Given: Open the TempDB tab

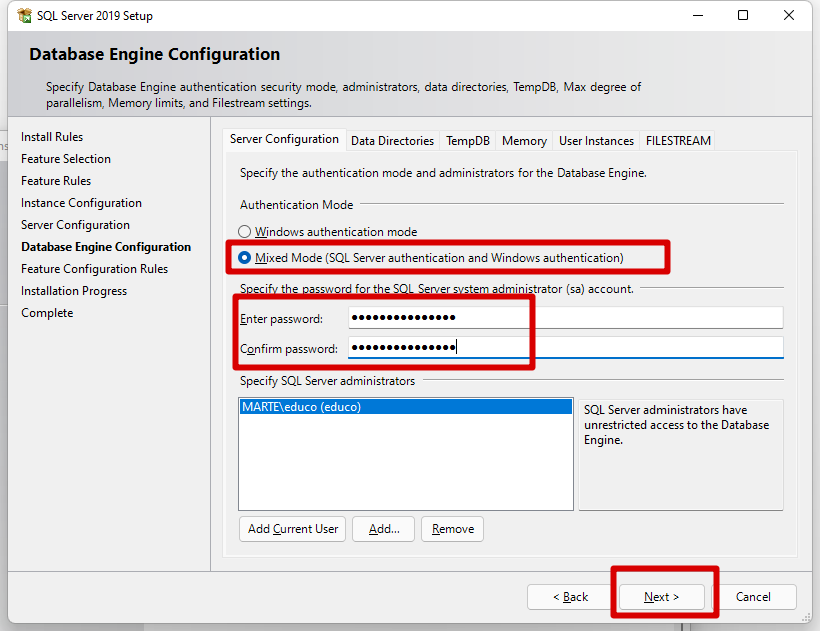Looking at the screenshot, I should point(468,141).
